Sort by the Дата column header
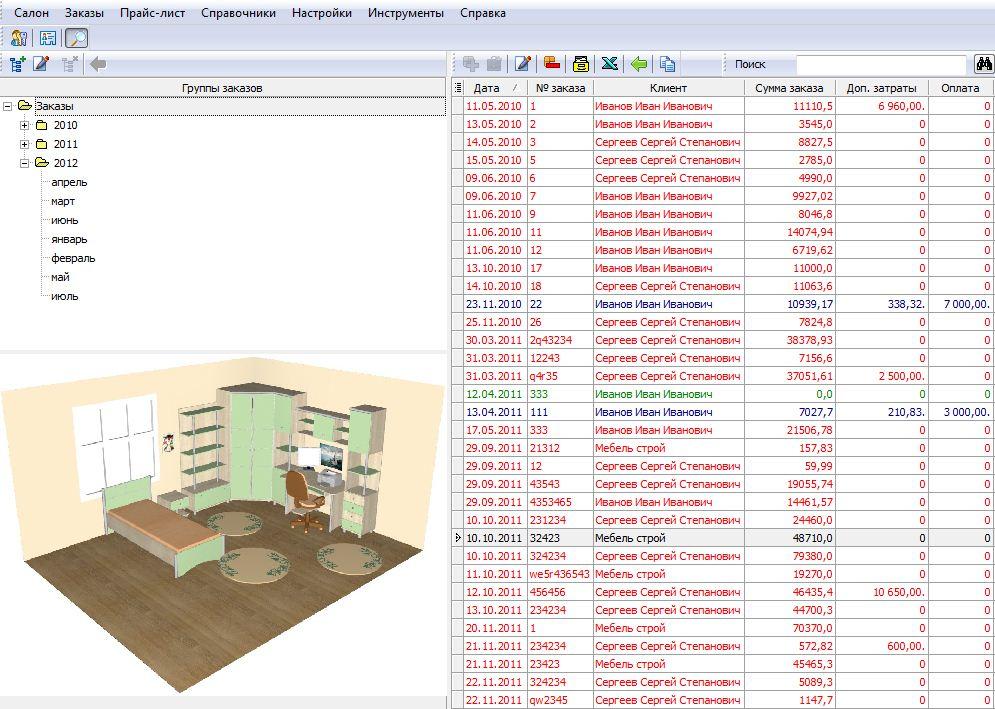Image resolution: width=995 pixels, height=709 pixels. (x=496, y=88)
